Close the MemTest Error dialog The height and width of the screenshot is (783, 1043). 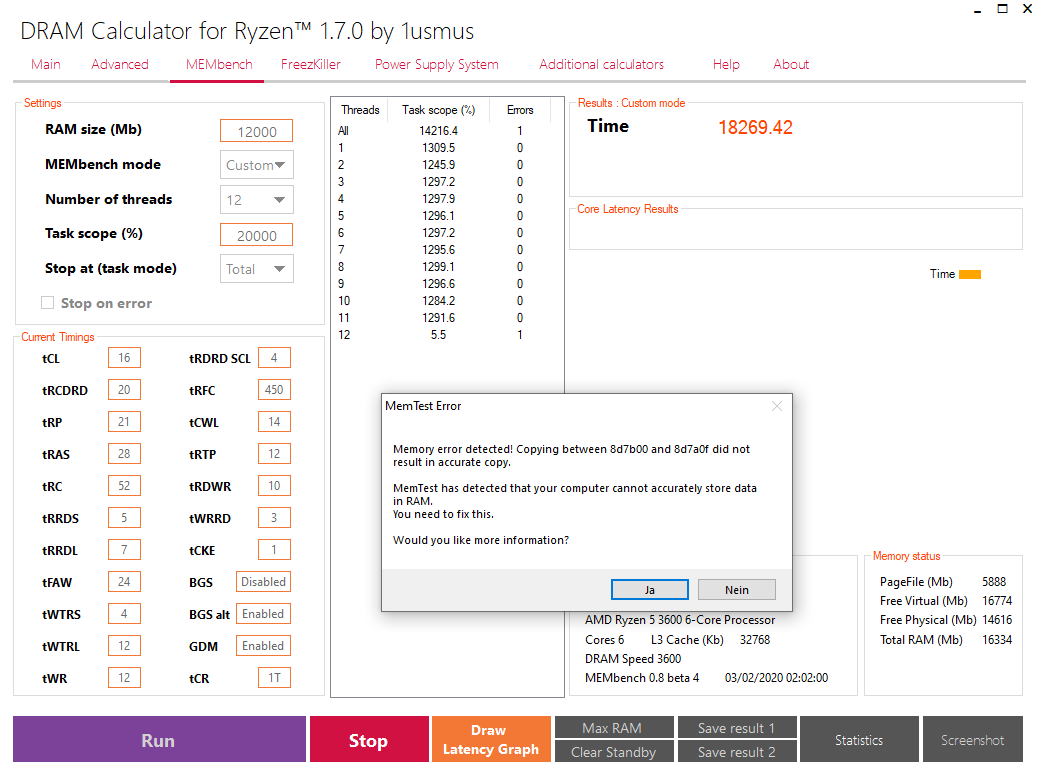pos(776,406)
